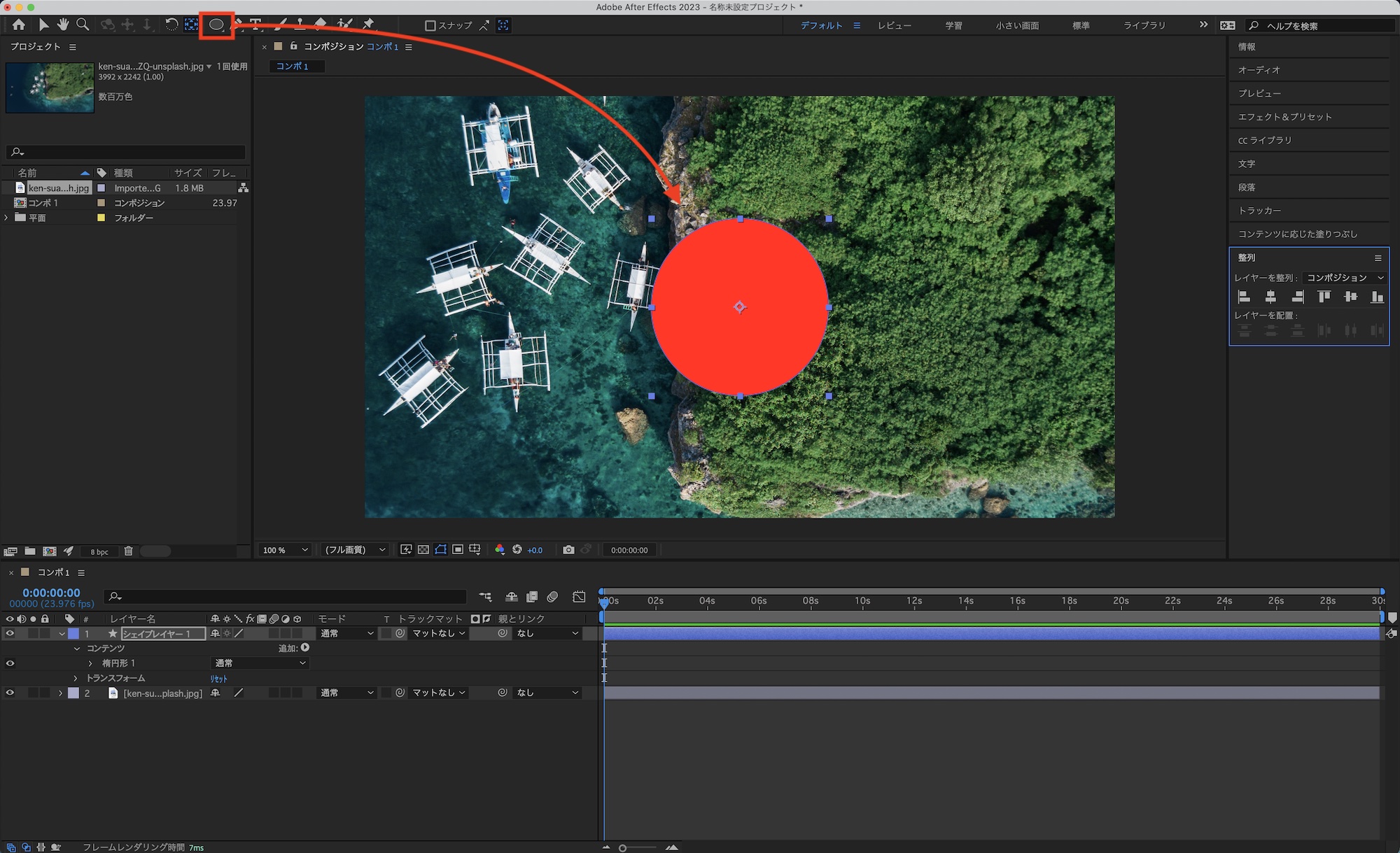Viewport: 1400px width, 853px height.
Task: Toggle visibility of ken-su...plash.jpg layer
Action: click(10, 693)
